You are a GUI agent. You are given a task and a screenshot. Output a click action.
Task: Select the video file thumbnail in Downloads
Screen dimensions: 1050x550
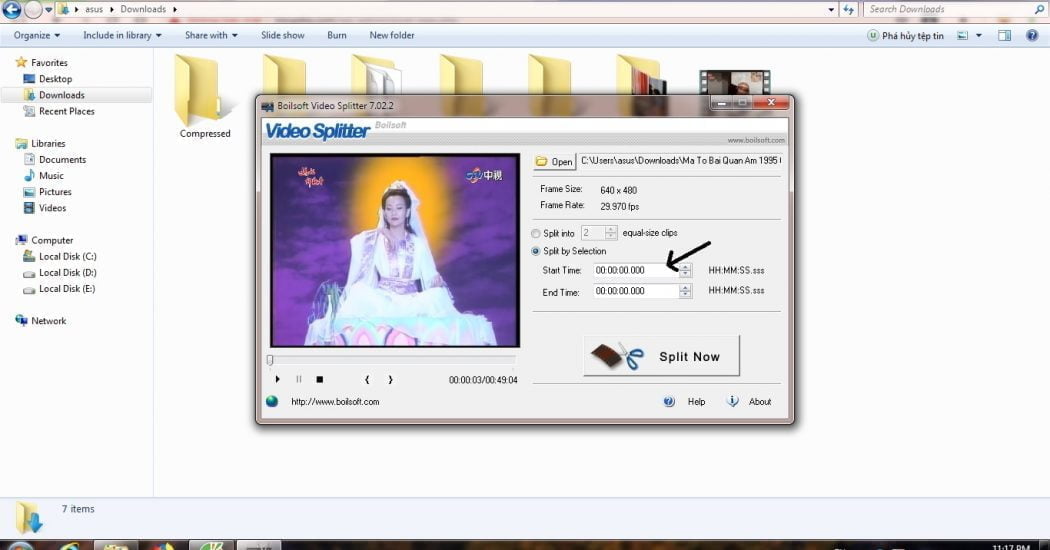[735, 83]
